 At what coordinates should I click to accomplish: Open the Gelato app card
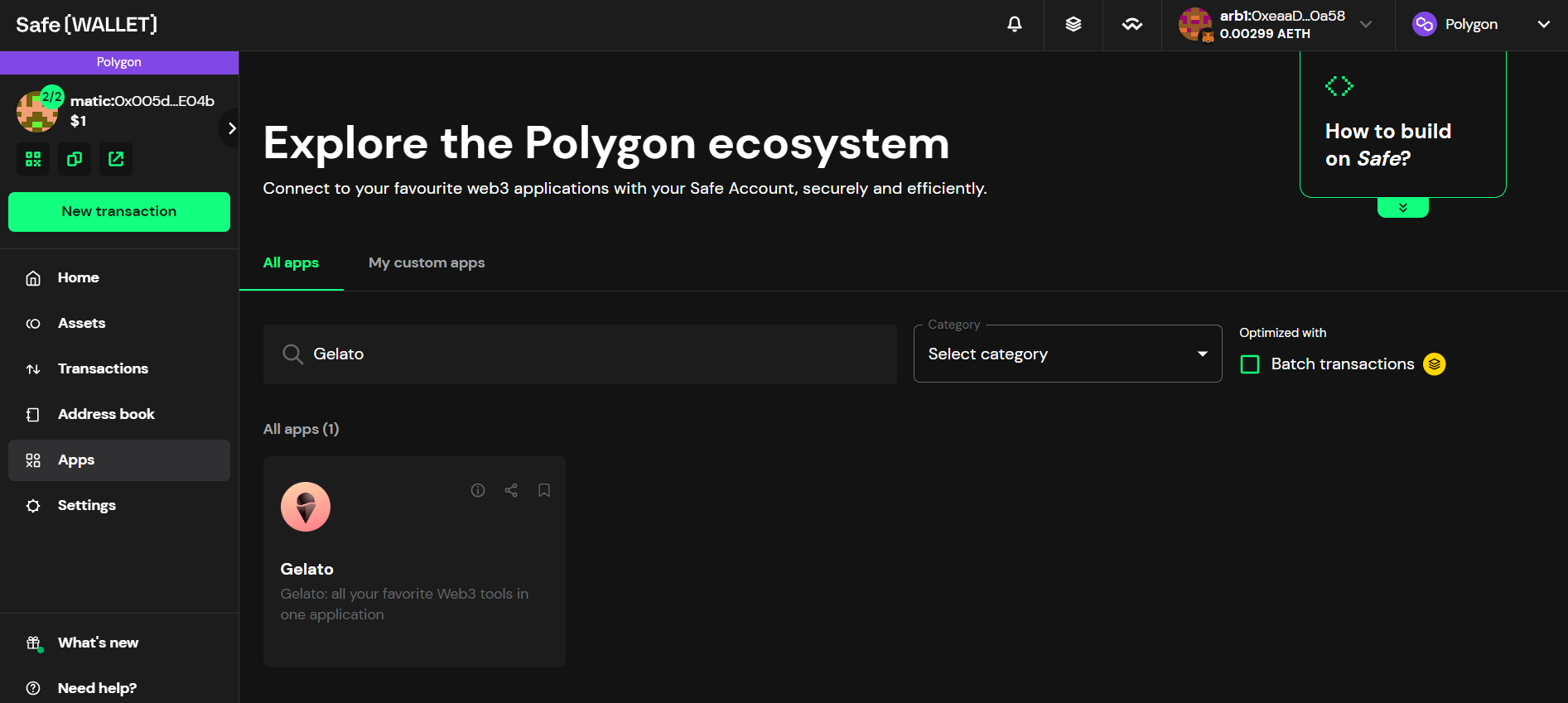(x=414, y=562)
